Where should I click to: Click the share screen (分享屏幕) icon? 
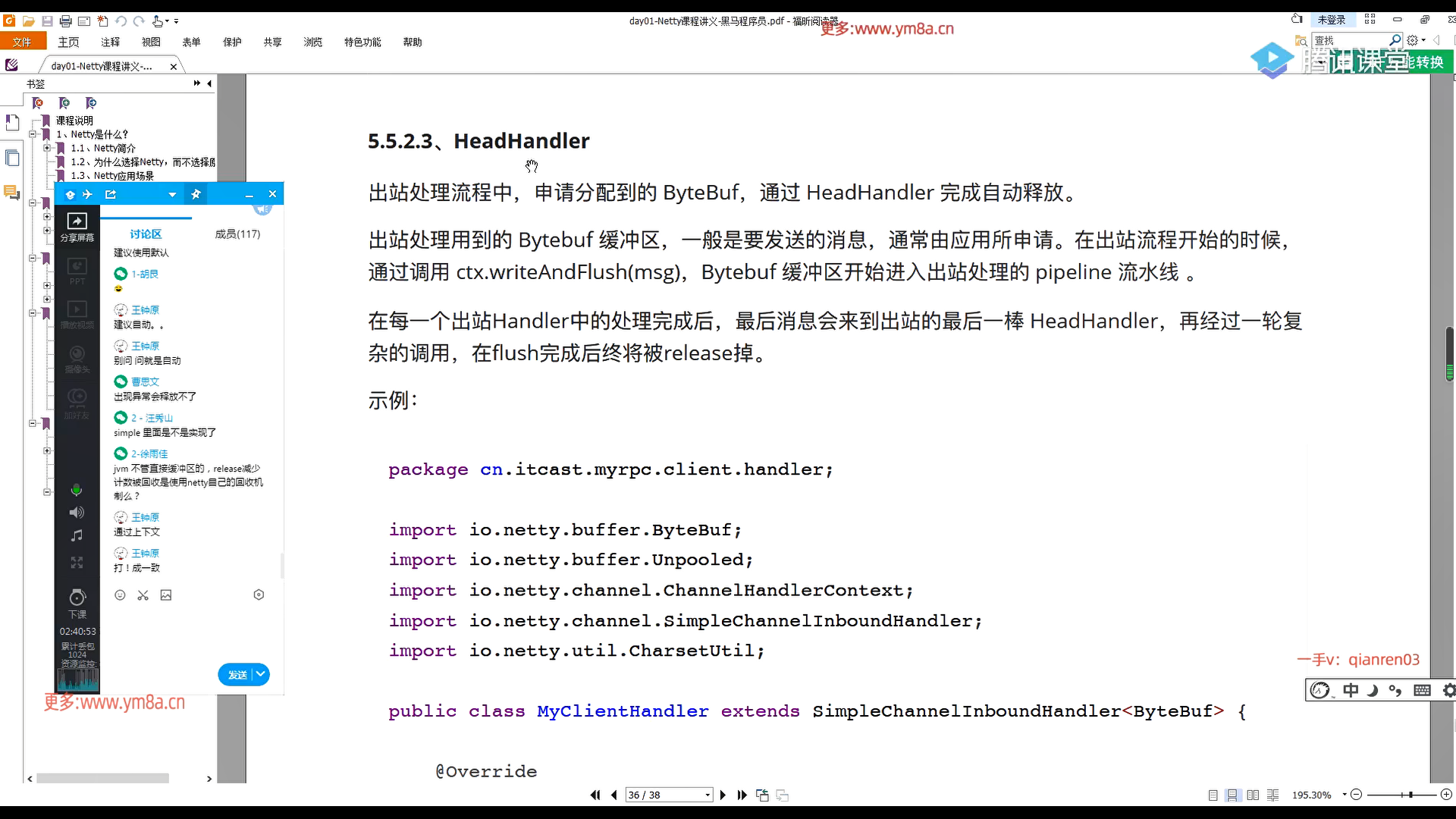[77, 221]
